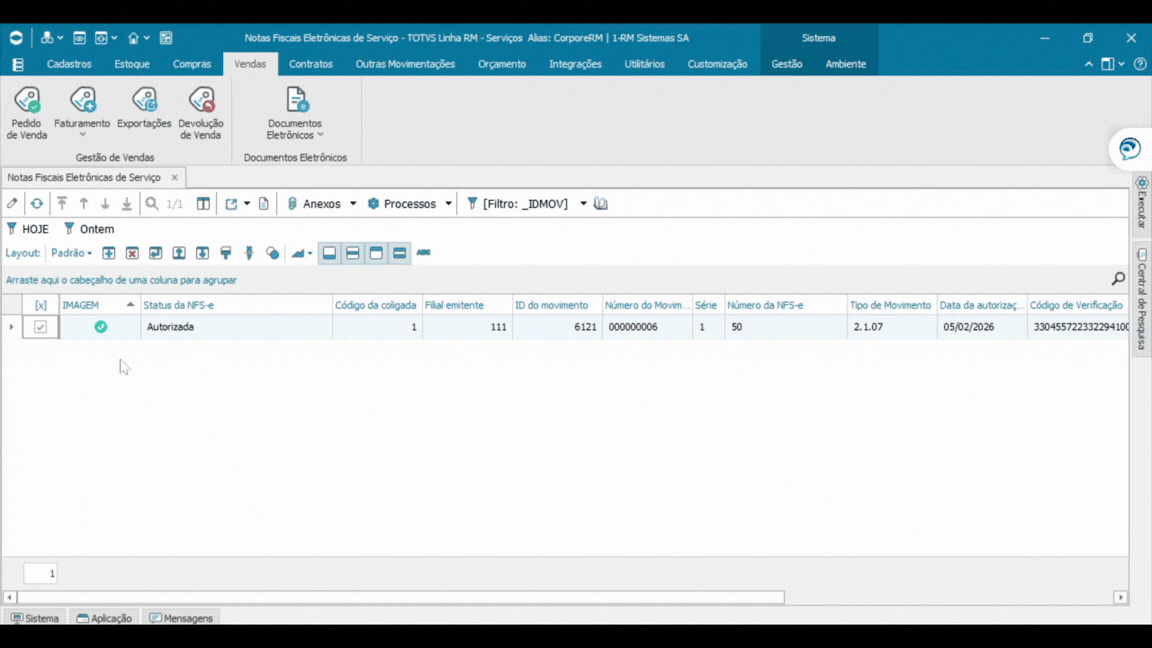Open the filter dropdown arrow after [Filtro: _IDMOV]

tap(583, 204)
